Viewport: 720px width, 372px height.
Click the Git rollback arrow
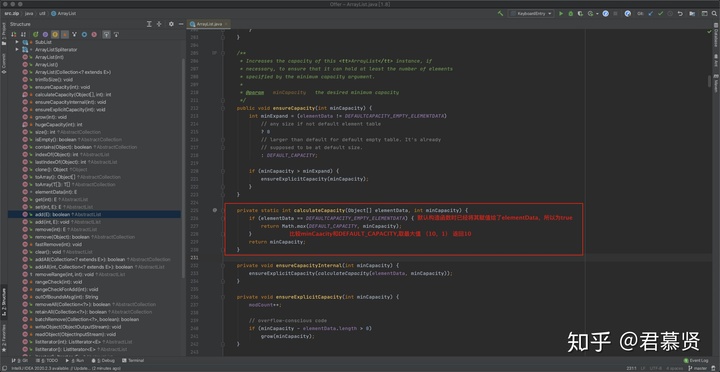coord(680,14)
